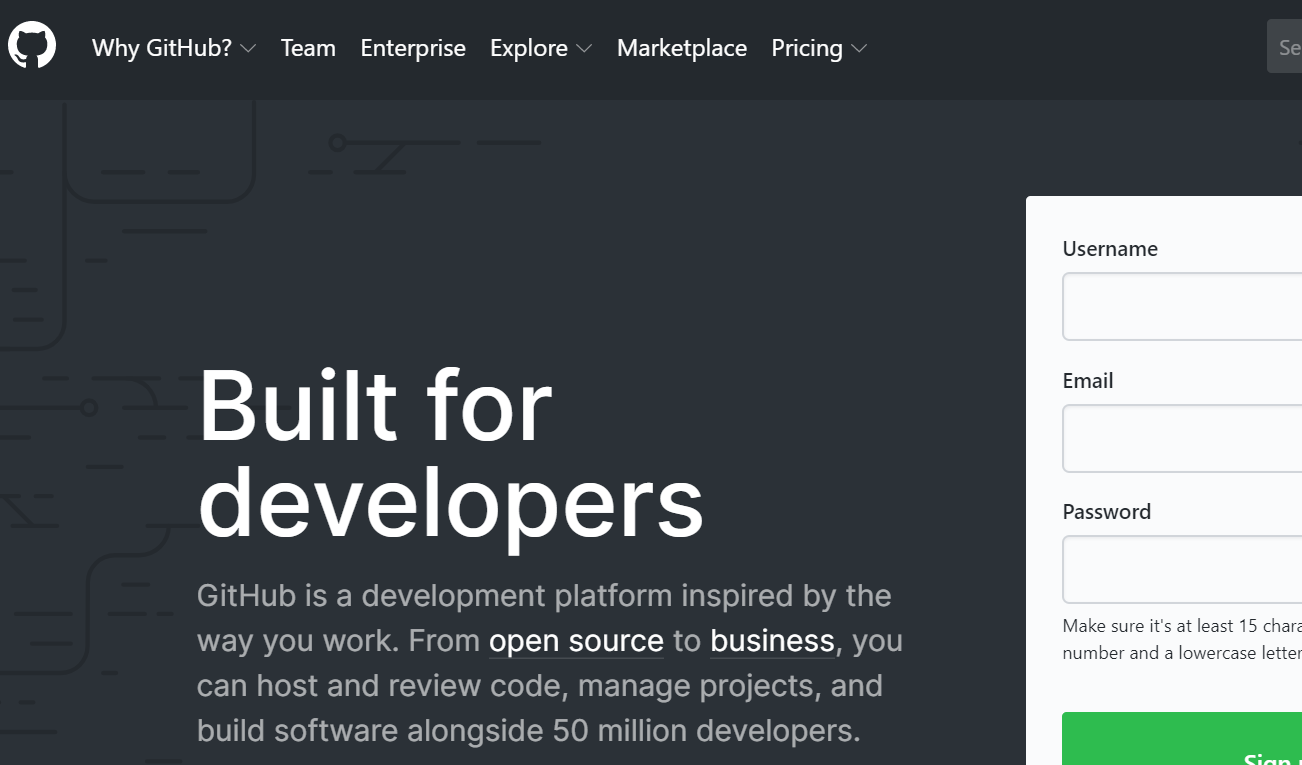
Task: Follow the open source link
Action: (576, 641)
